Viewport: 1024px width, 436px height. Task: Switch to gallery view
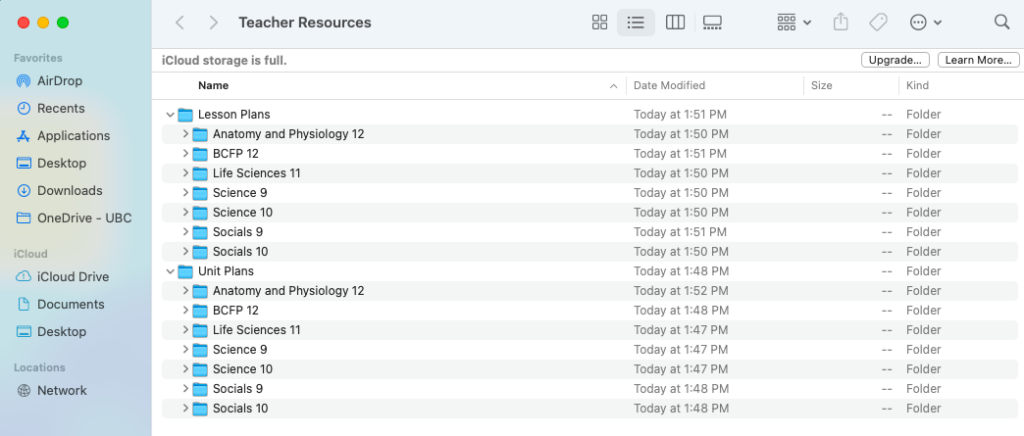click(712, 22)
